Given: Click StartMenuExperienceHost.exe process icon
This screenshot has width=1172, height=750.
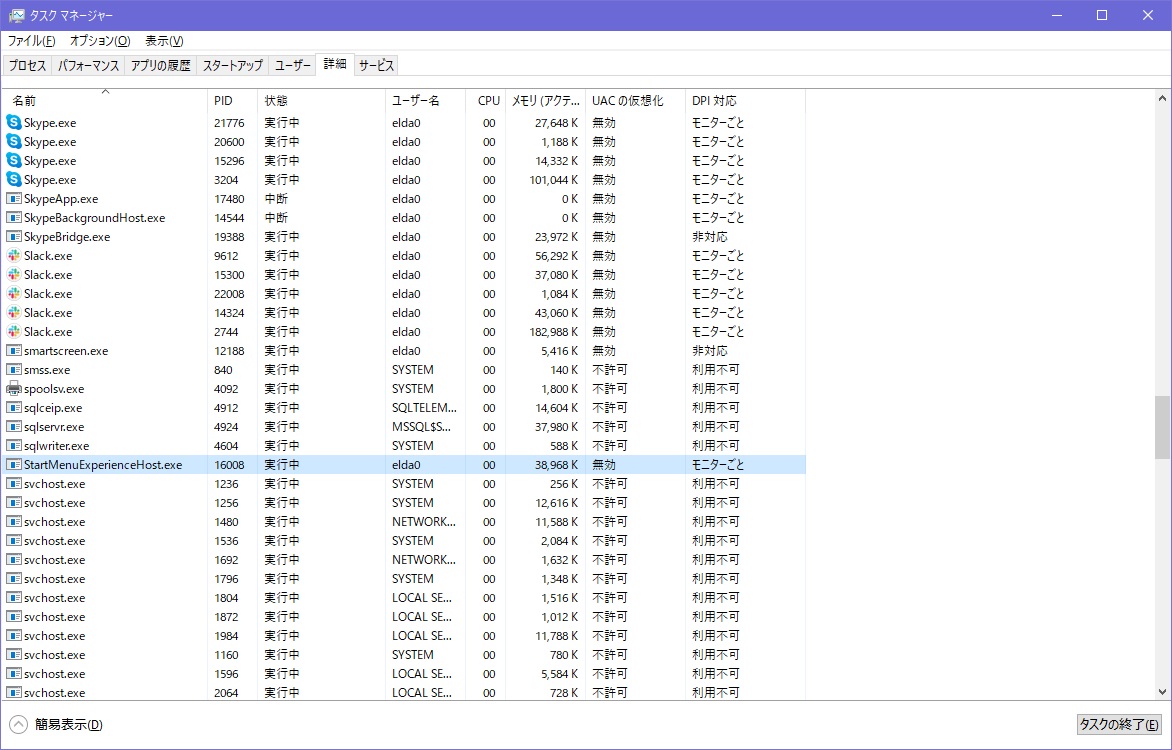Looking at the screenshot, I should (x=13, y=464).
